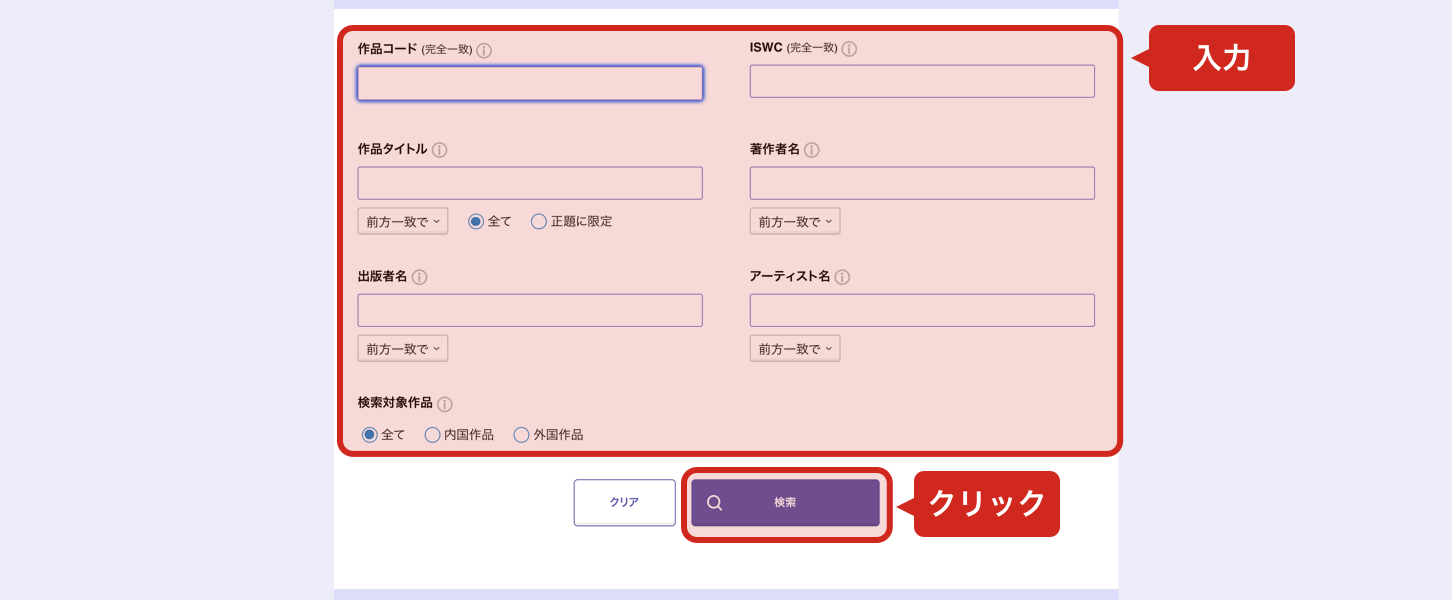Choose 外国作品 radio button
The image size is (1452, 600).
(x=521, y=435)
